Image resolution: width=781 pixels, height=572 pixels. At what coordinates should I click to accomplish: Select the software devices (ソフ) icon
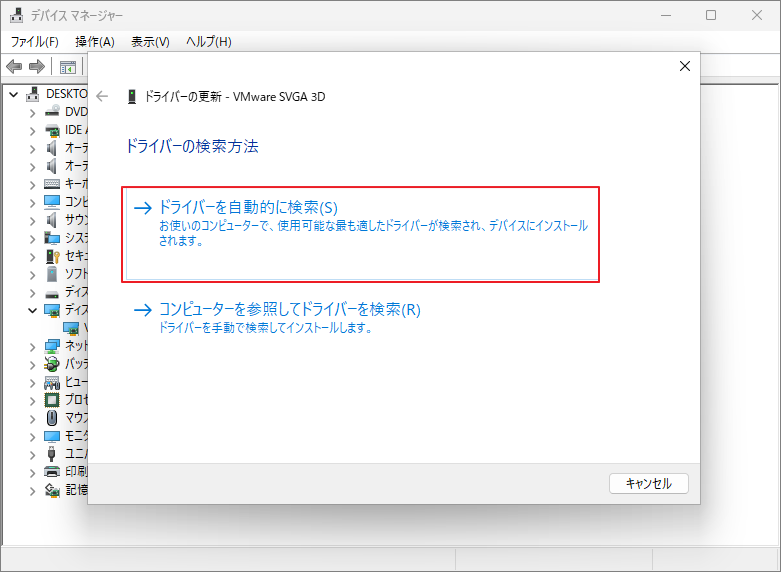(x=51, y=274)
